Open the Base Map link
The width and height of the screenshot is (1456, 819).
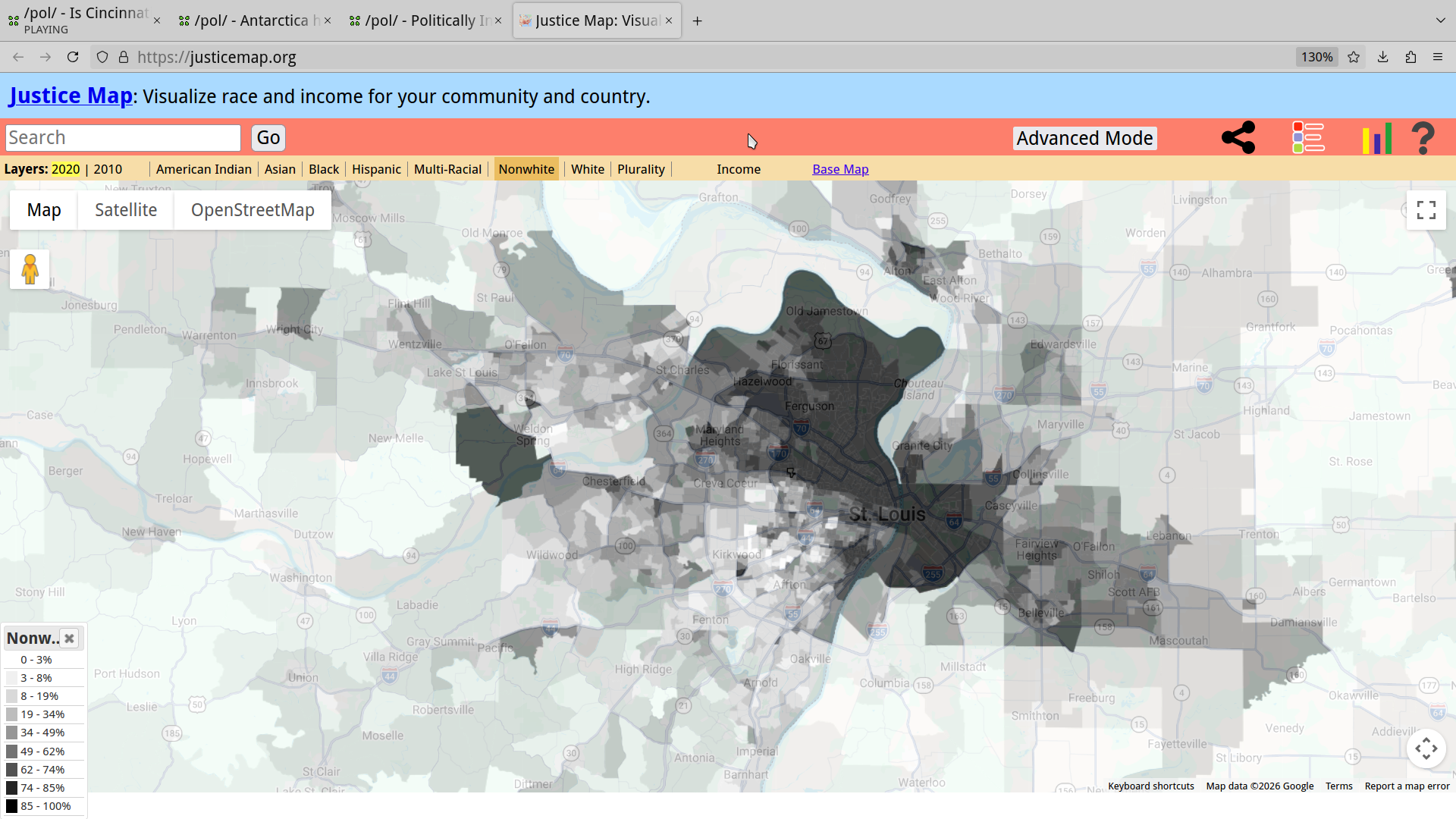point(840,169)
